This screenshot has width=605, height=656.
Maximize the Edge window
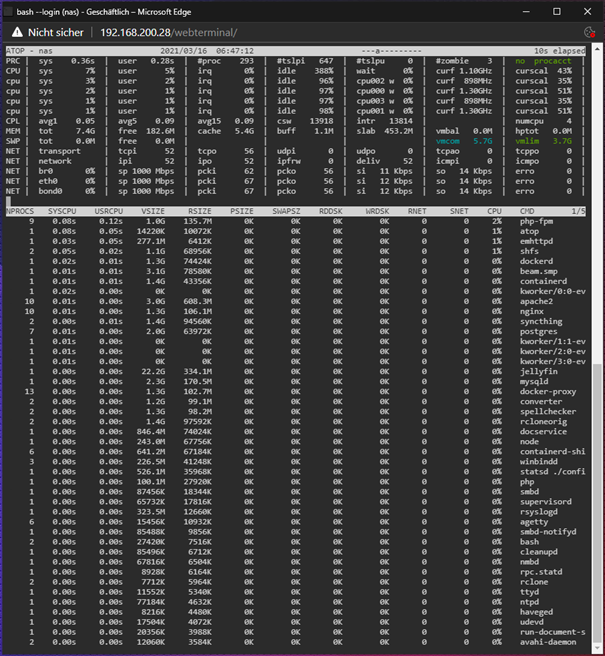(x=556, y=12)
